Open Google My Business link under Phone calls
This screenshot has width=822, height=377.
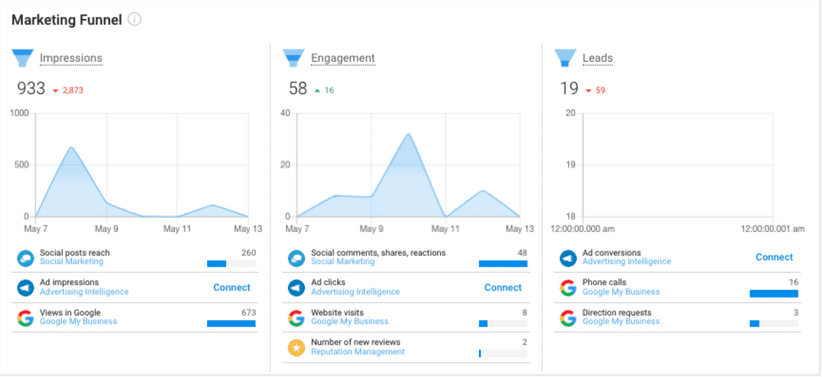pos(621,292)
